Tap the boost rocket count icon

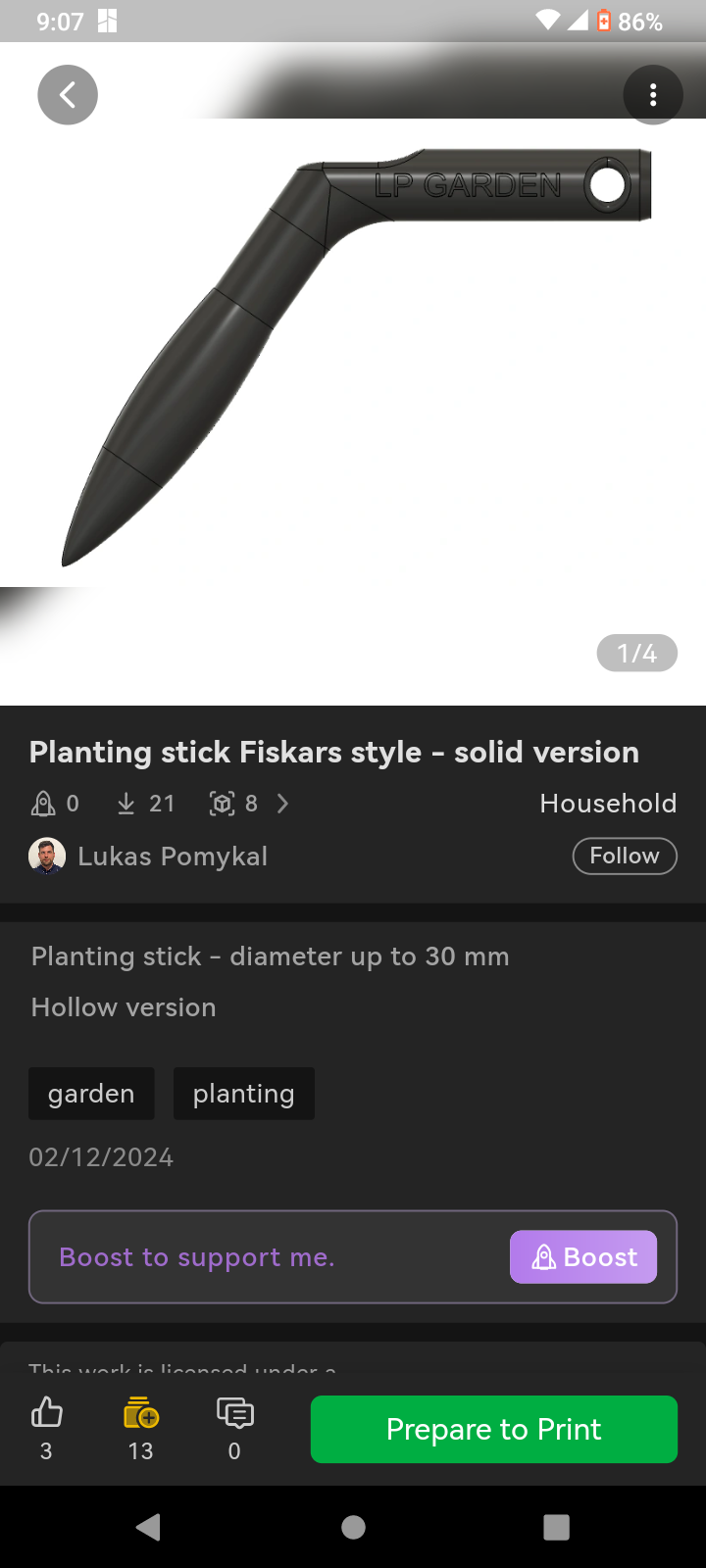pyautogui.click(x=44, y=805)
